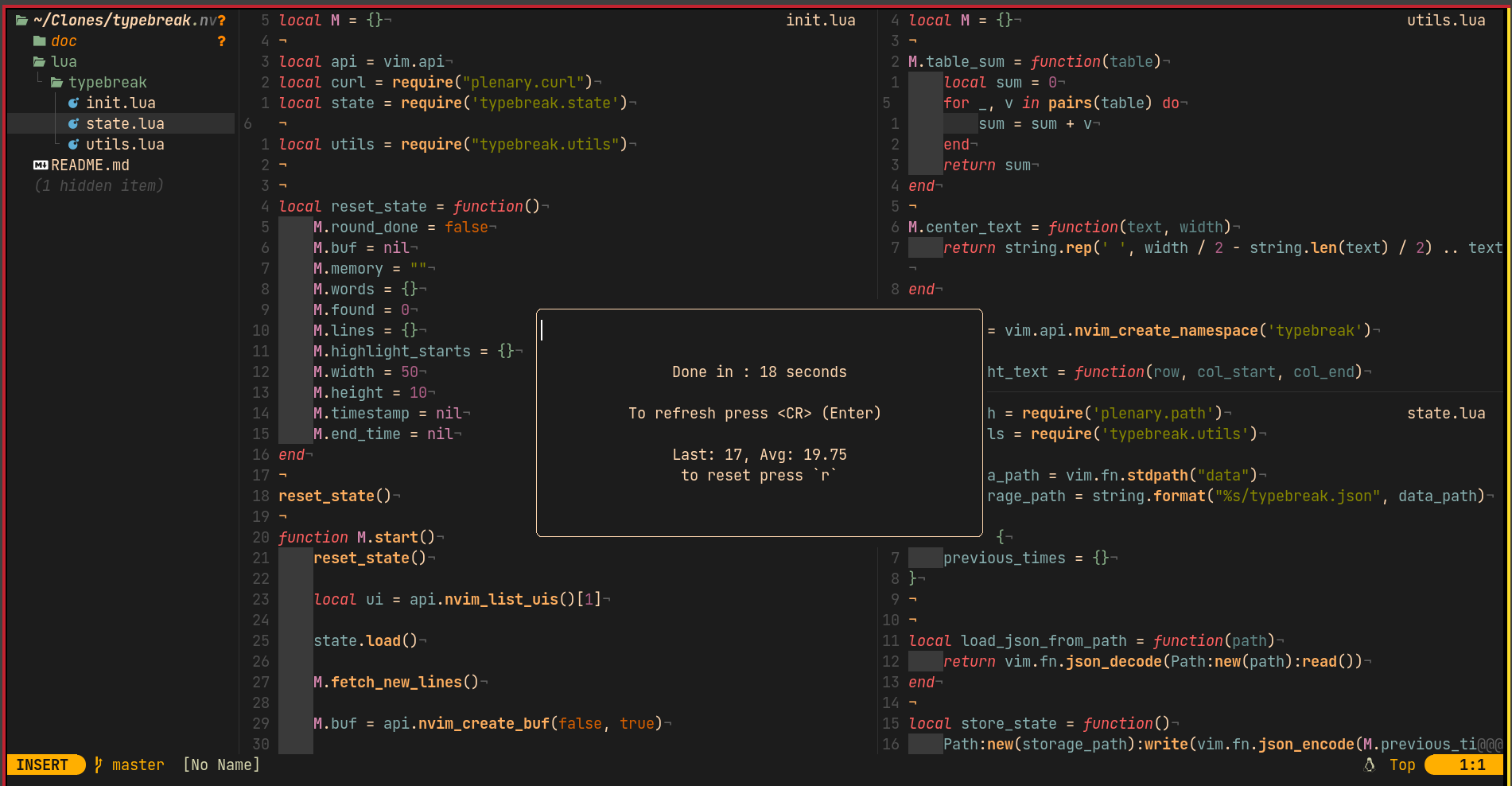
Task: Click the 'Last: 17, Avg: 19.75' stats line
Action: tap(759, 454)
